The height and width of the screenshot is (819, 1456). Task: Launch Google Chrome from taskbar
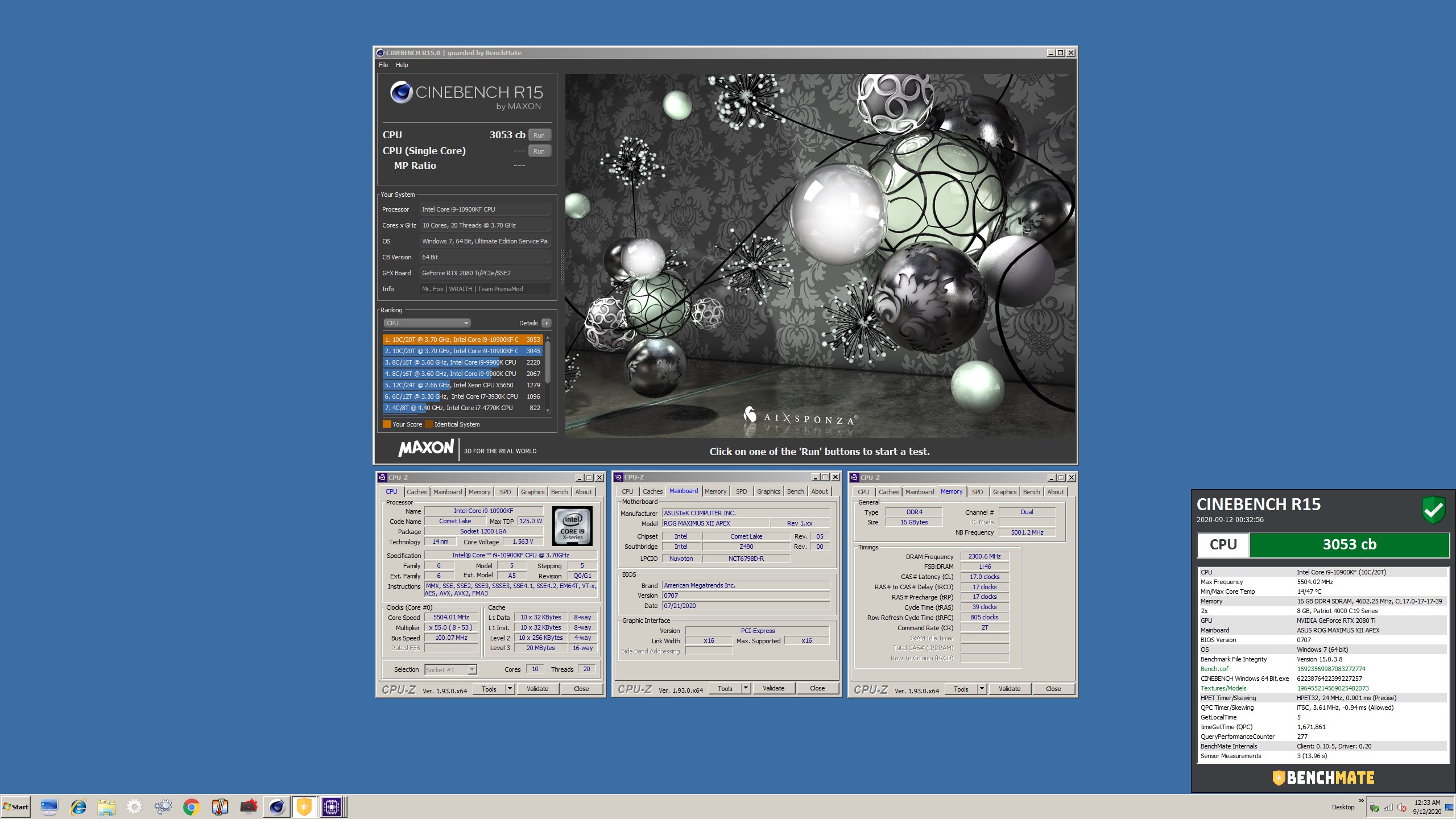[x=191, y=806]
